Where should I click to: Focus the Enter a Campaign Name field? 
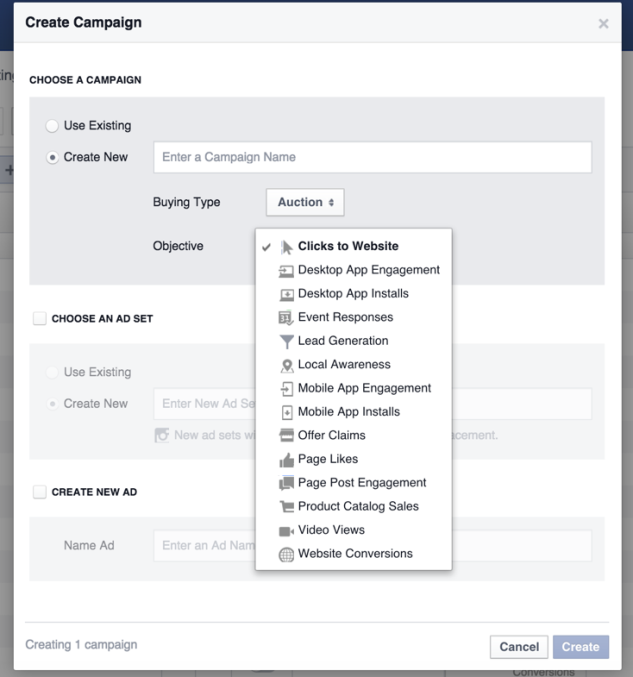pos(373,157)
